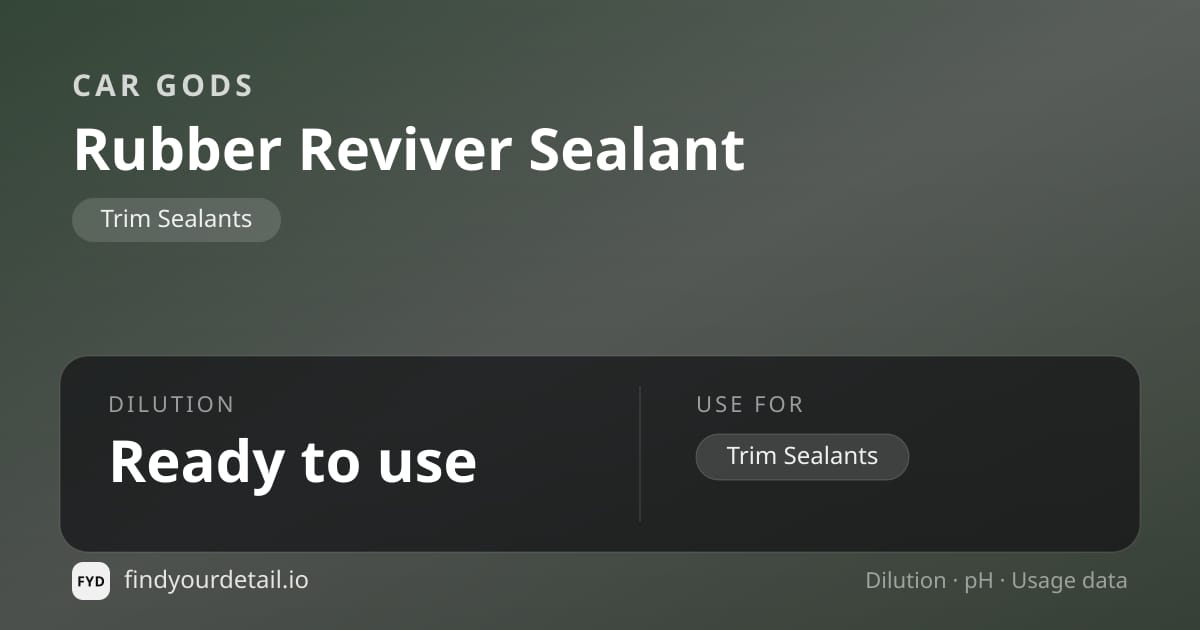1200x630 pixels.
Task: Click the word GODS in brand name
Action: 205,86
